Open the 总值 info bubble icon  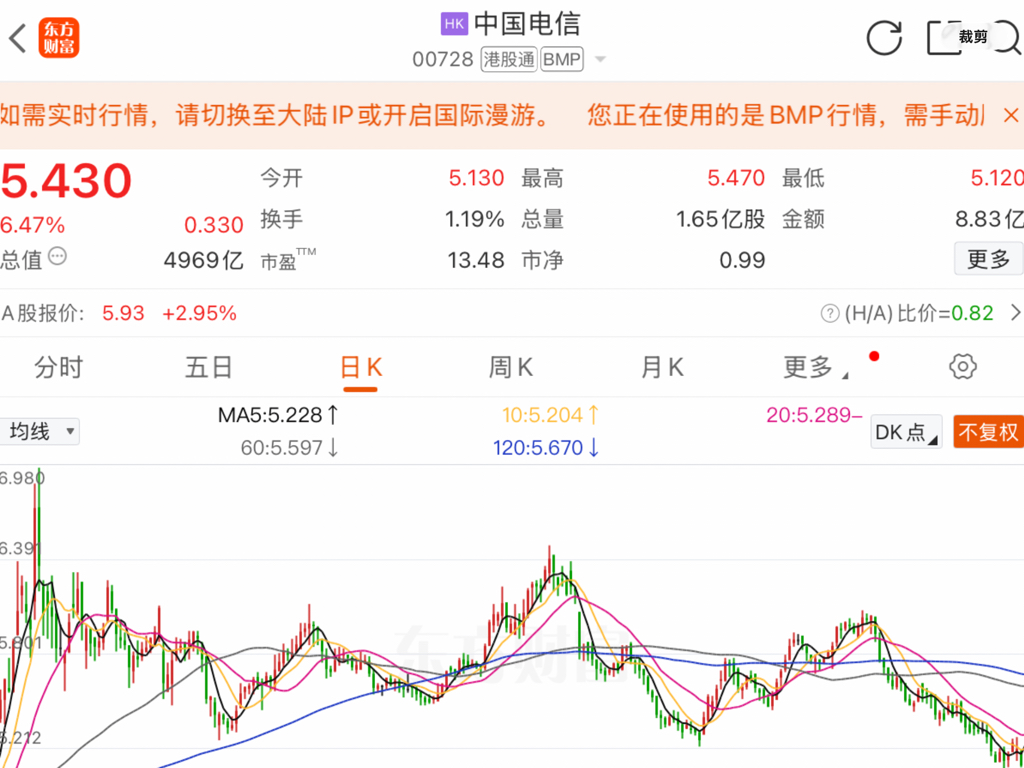click(58, 255)
